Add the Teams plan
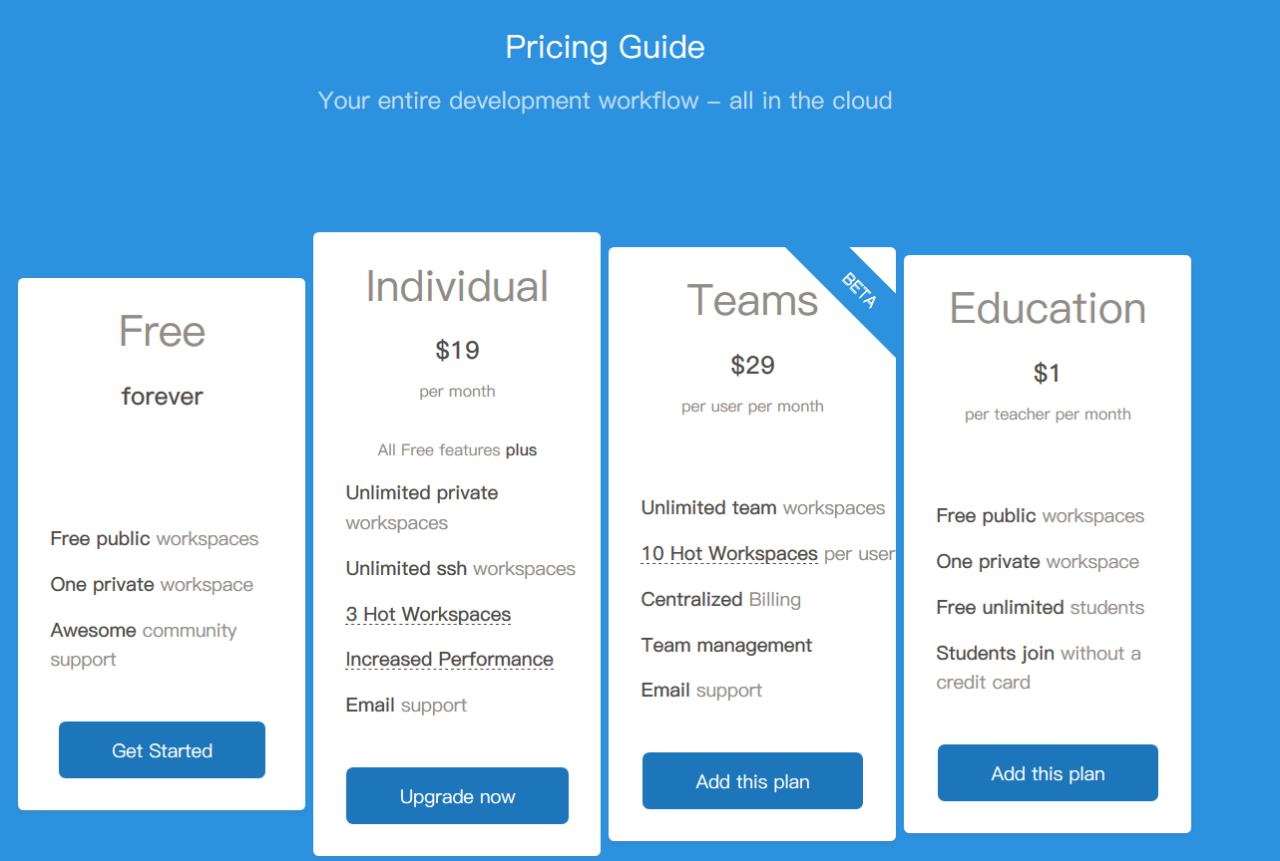Viewport: 1280px width, 861px height. 752,781
